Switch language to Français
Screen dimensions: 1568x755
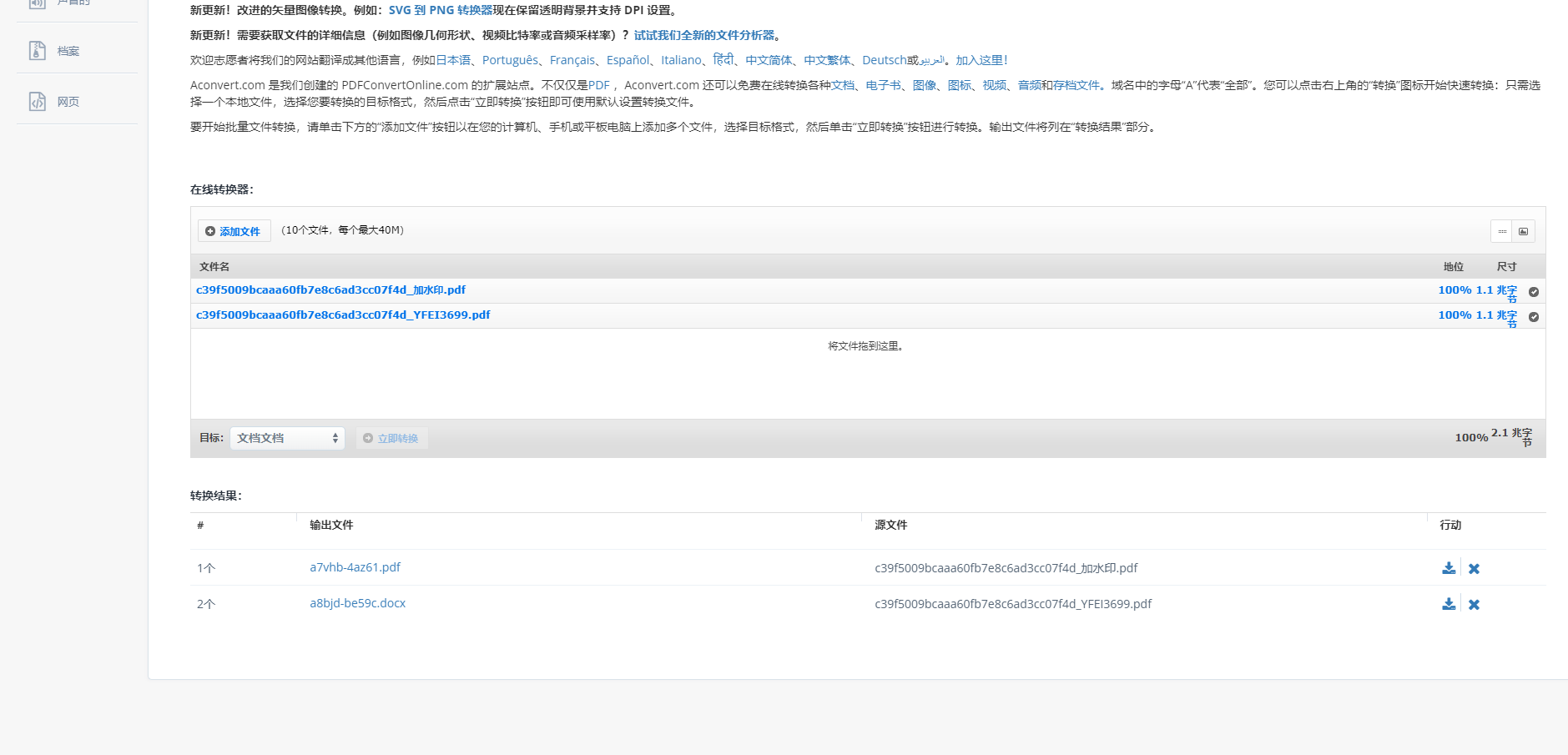pyautogui.click(x=572, y=60)
